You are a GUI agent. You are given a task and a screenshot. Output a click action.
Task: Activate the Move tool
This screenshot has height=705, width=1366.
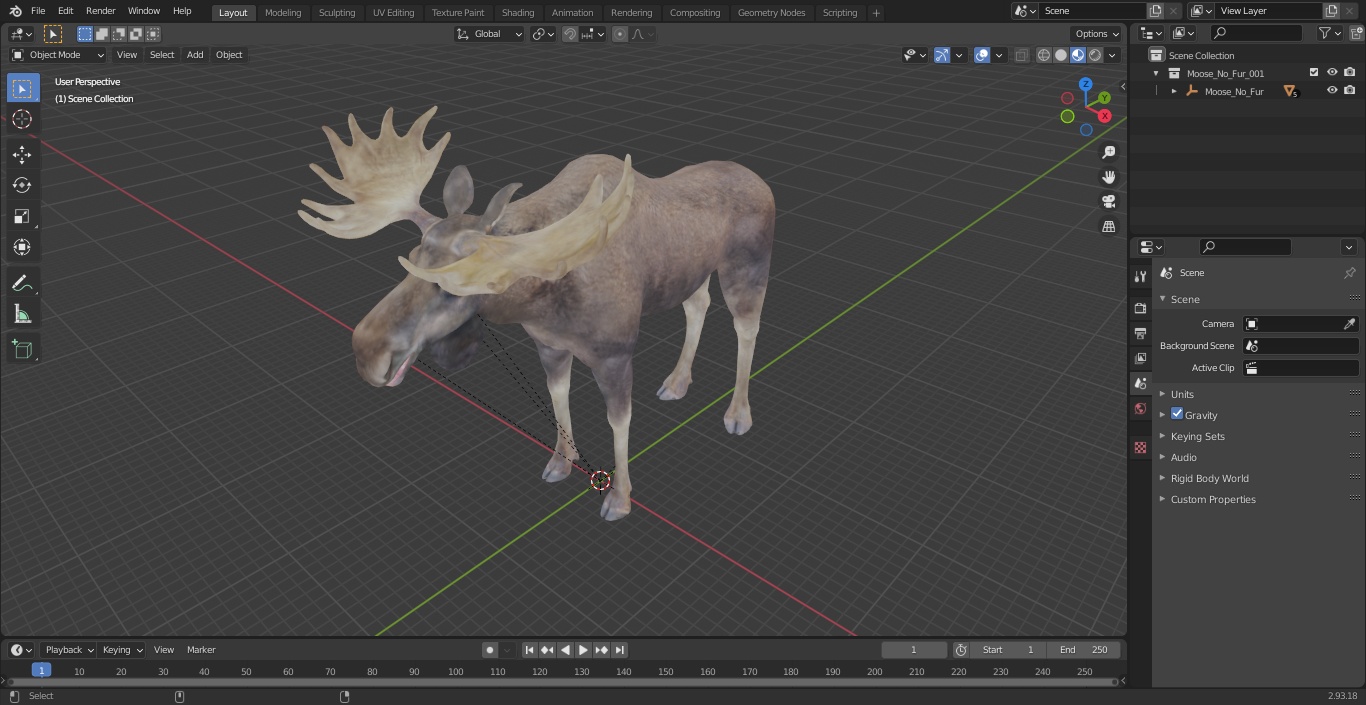tap(22, 154)
